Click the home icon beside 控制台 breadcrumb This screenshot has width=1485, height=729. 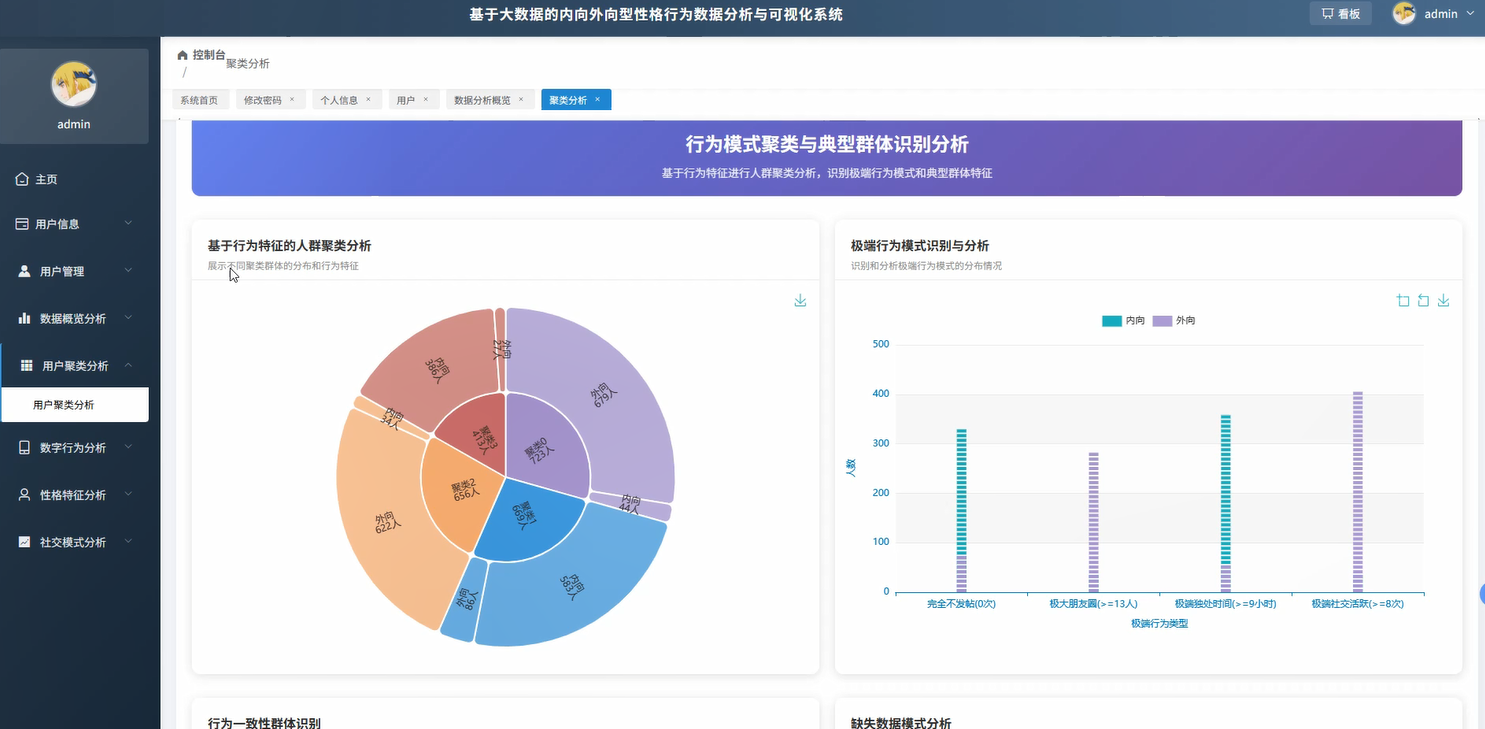point(182,55)
